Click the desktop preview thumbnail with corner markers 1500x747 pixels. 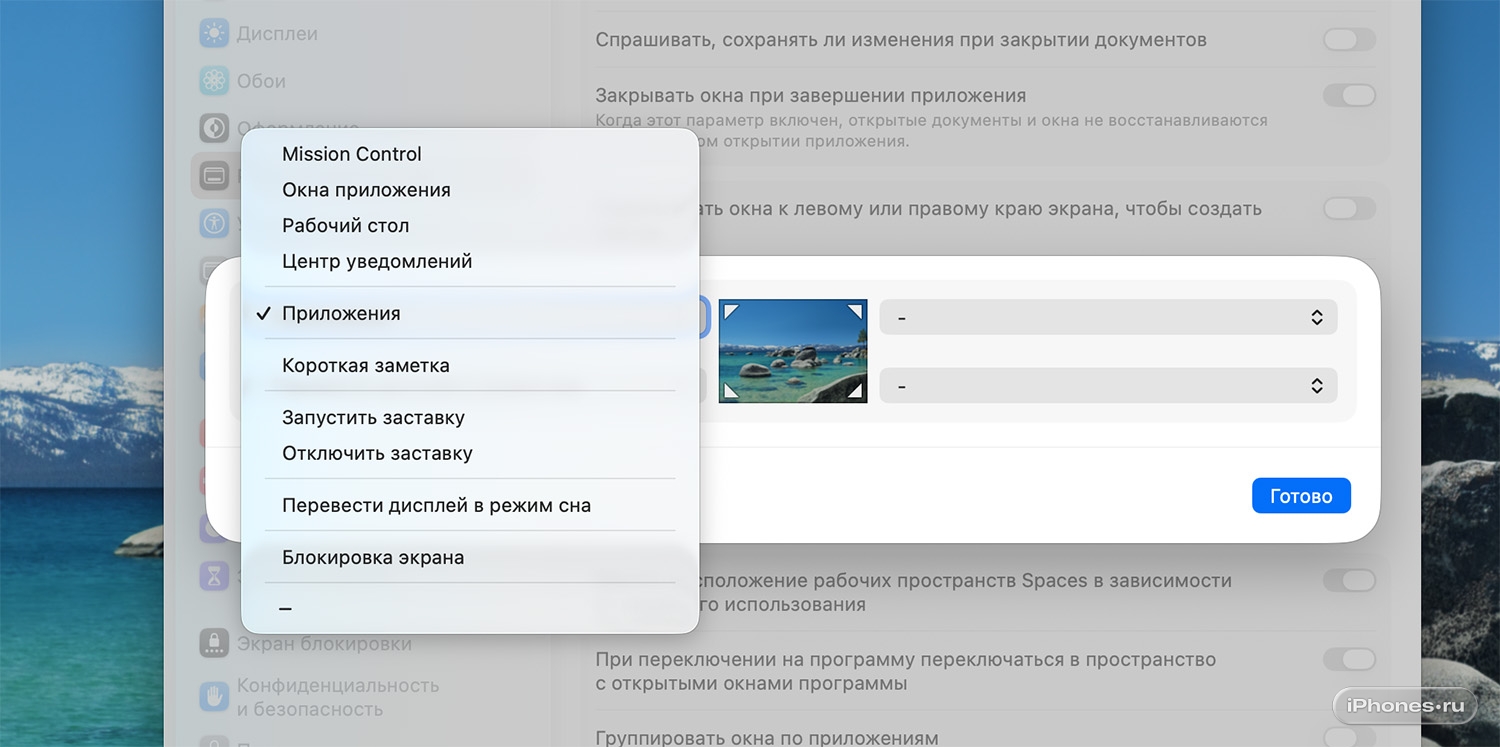point(793,351)
